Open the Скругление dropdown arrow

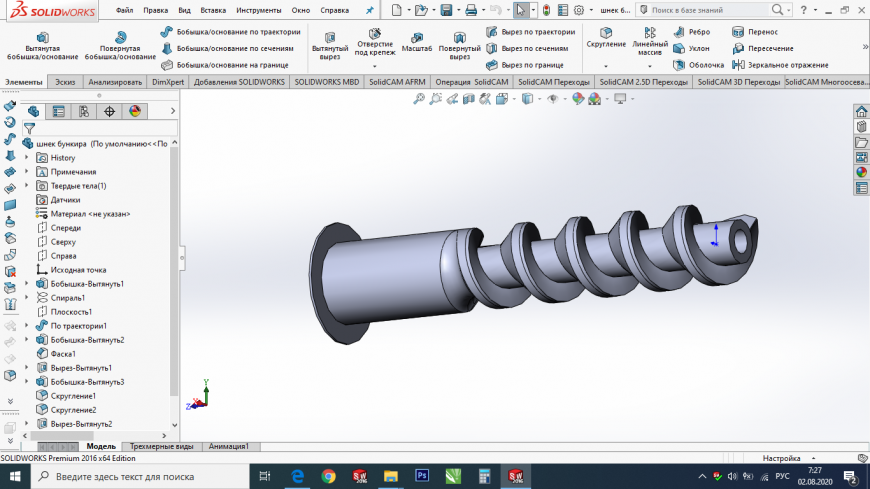coord(606,65)
